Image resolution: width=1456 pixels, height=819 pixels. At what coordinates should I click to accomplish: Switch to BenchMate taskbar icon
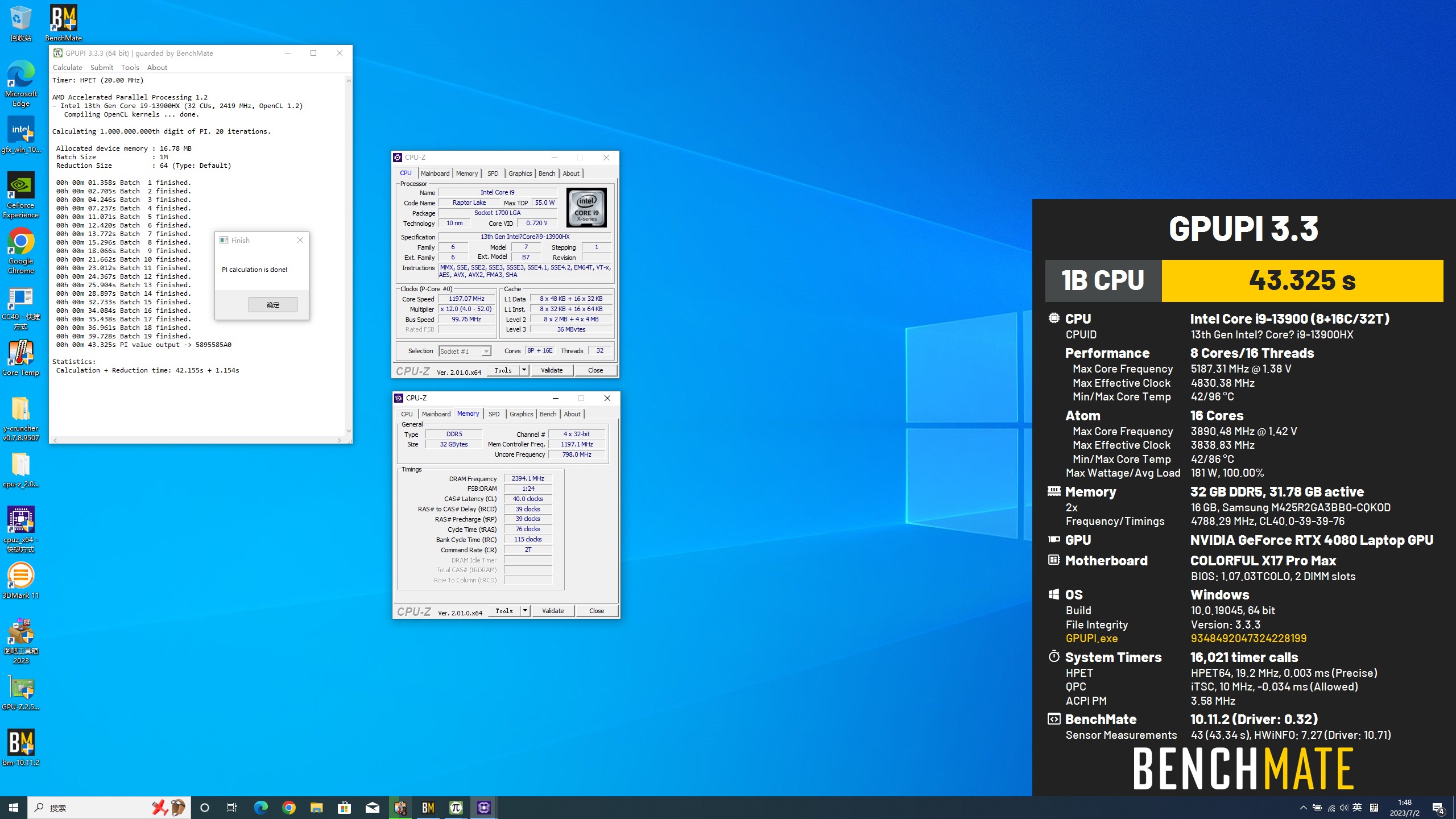tap(428, 808)
